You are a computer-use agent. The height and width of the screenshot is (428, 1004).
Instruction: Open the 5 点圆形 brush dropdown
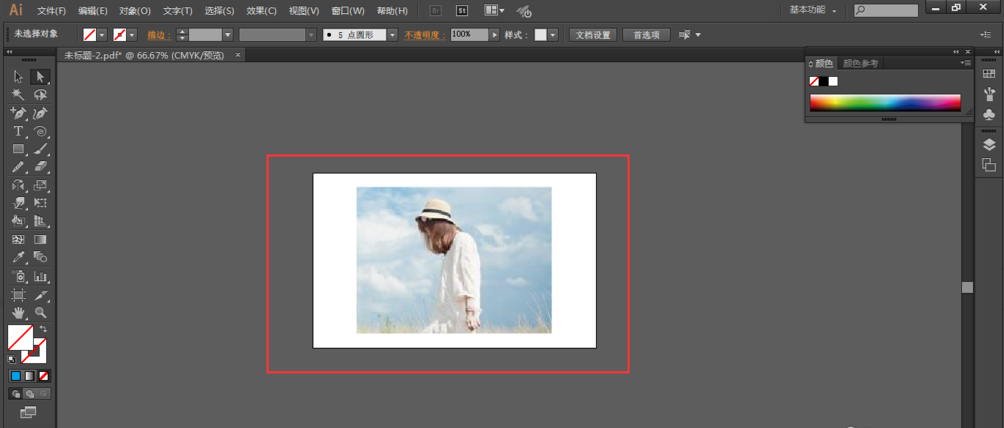(392, 34)
